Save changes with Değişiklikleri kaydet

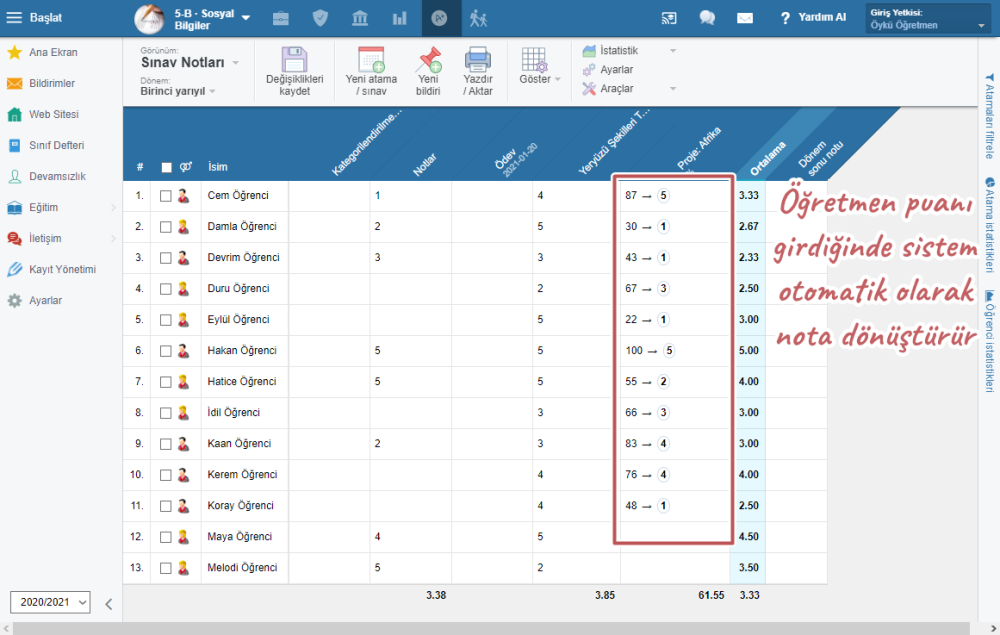pos(295,71)
